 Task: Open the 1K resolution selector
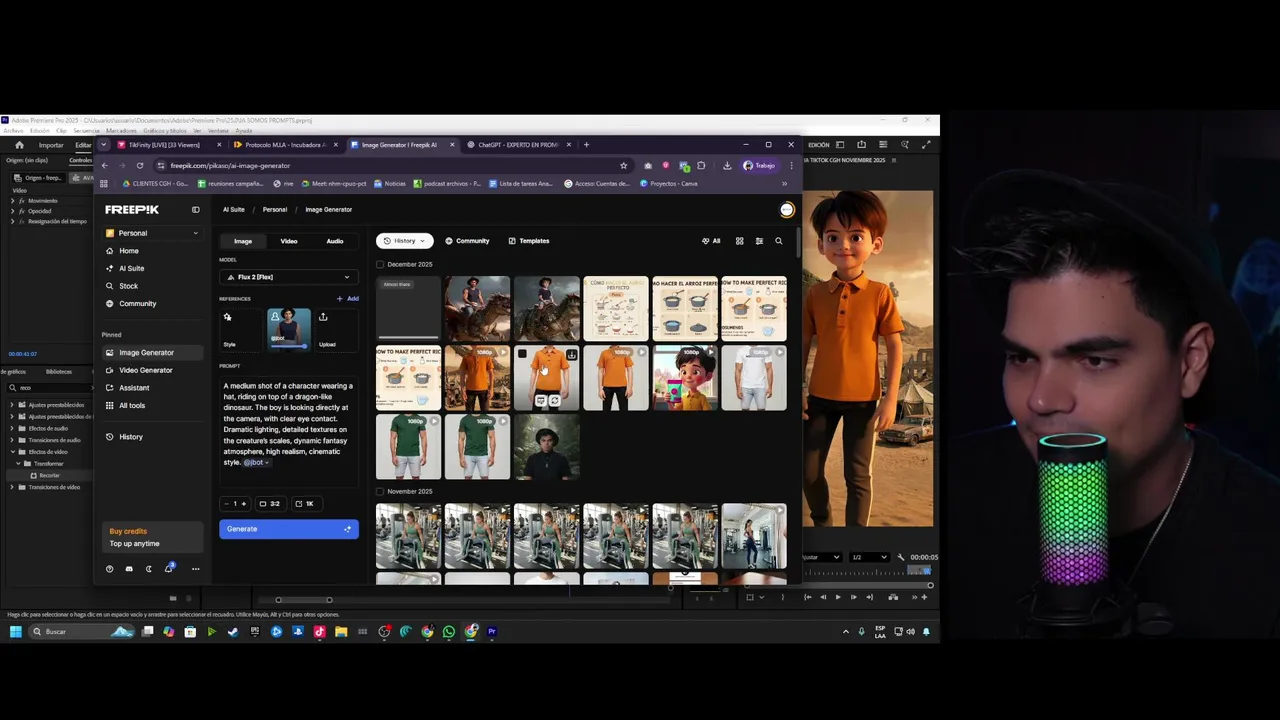[x=305, y=504]
